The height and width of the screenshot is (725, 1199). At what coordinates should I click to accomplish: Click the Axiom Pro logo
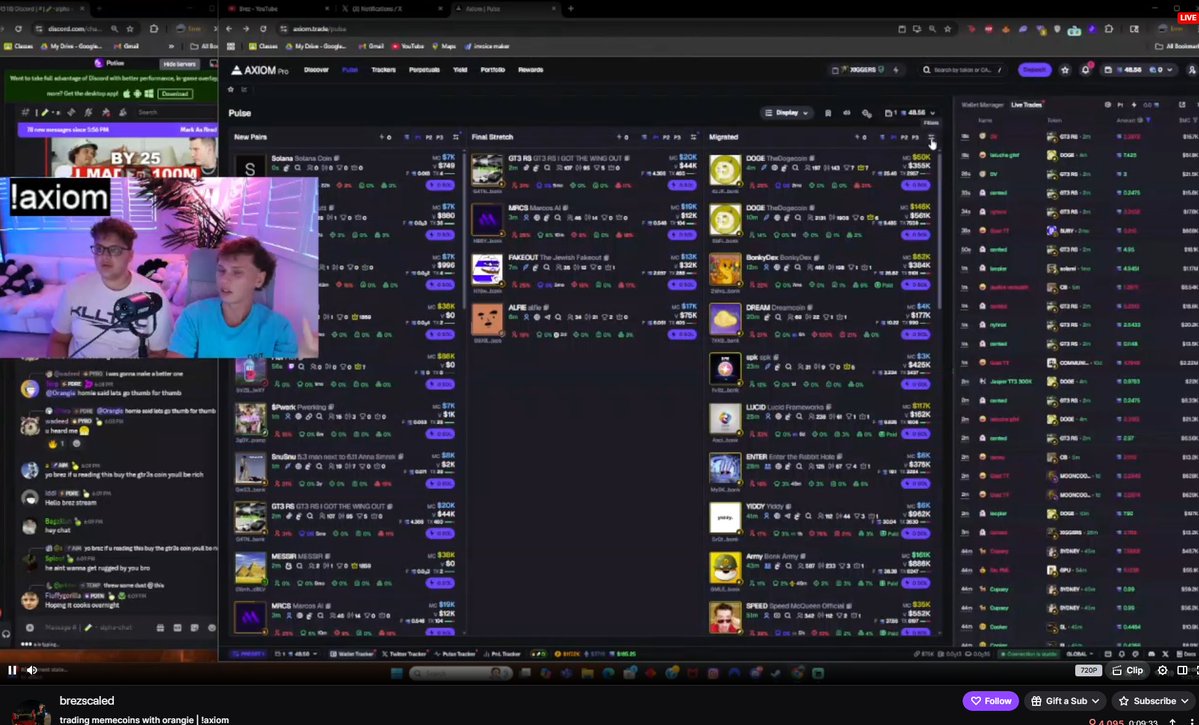pos(260,70)
